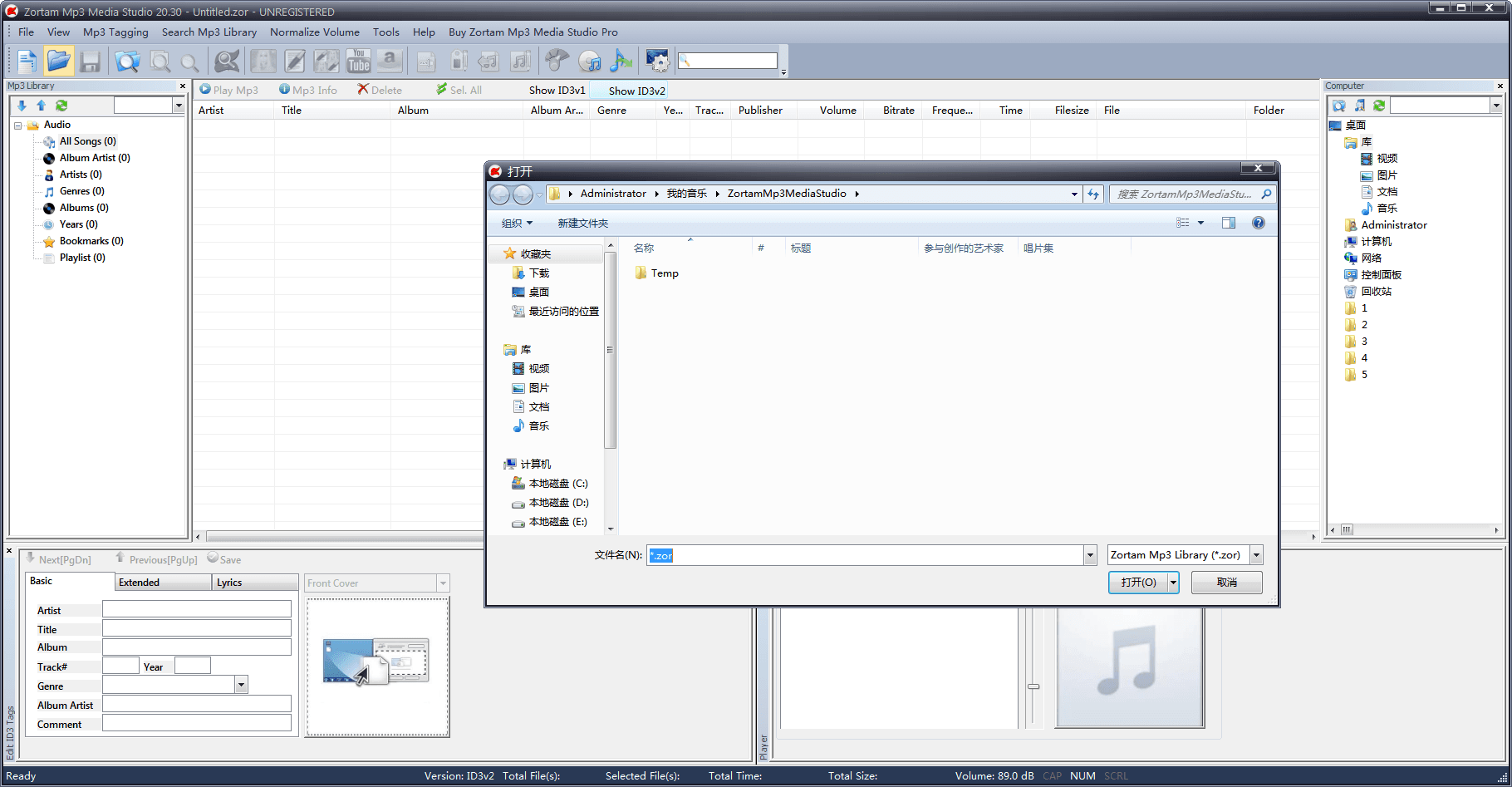Click blue down arrow in Mp3 Library panel
The height and width of the screenshot is (787, 1512).
pos(22,106)
